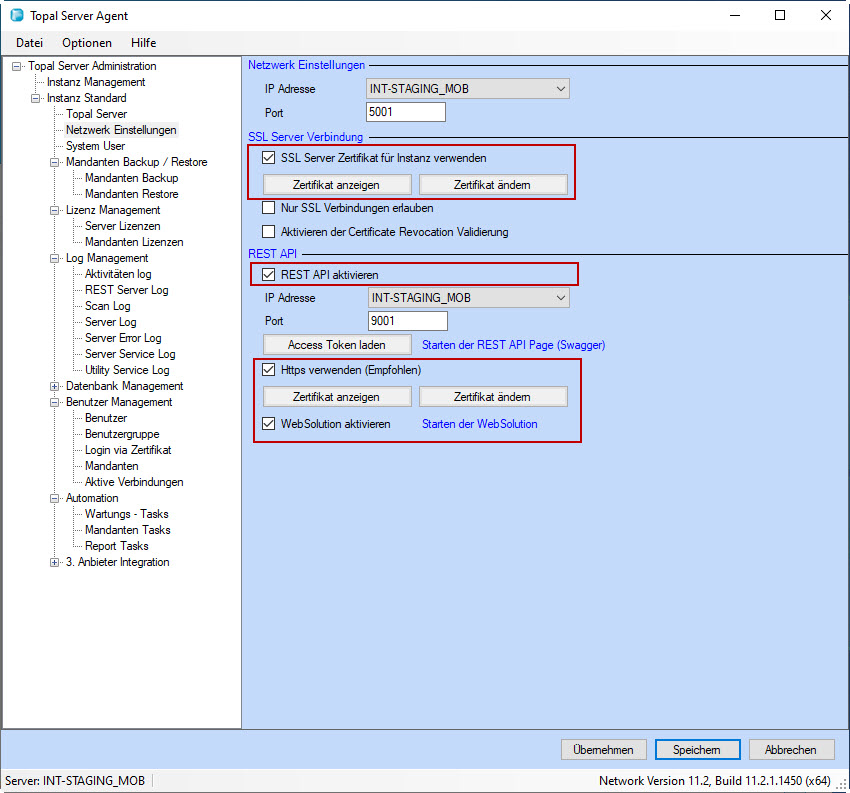Click 'Starten der WebSolution' link

(479, 424)
